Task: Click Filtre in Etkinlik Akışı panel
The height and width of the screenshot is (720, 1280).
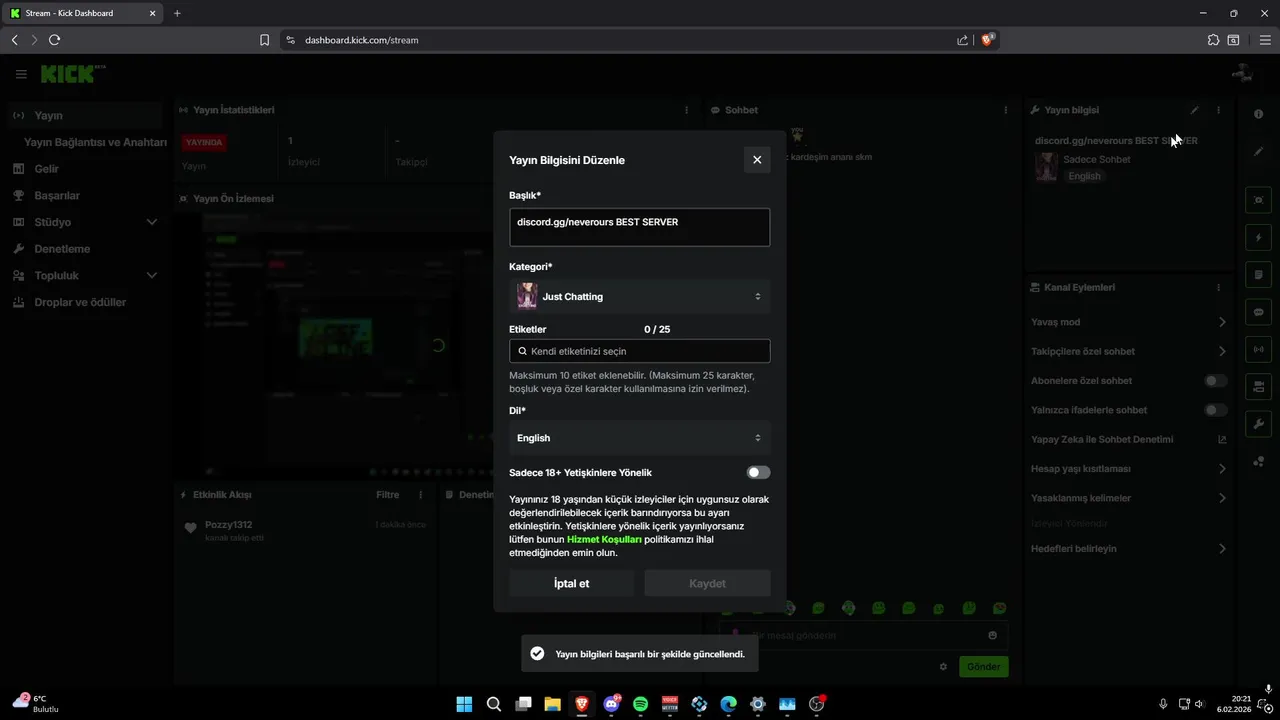Action: tap(387, 495)
